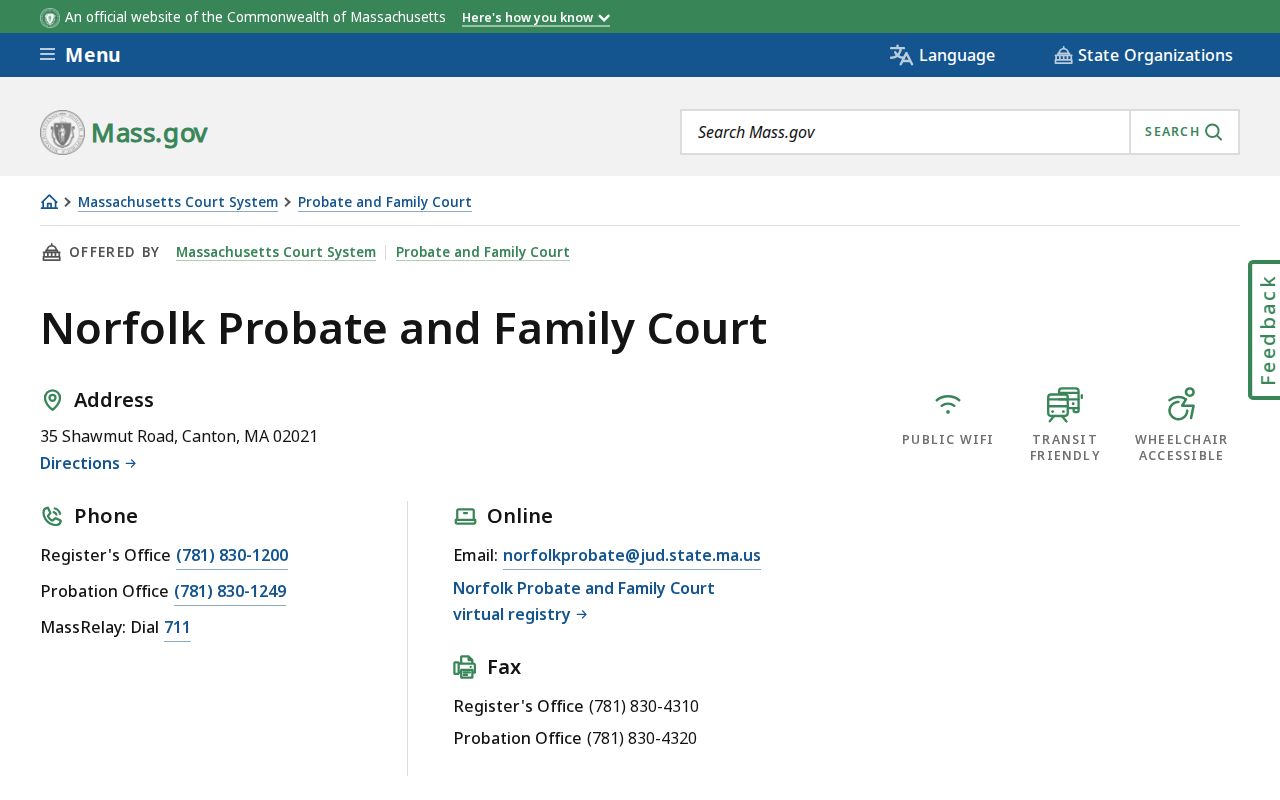Click the Offered By building icon
Screen dimensions: 1280x800
51,252
